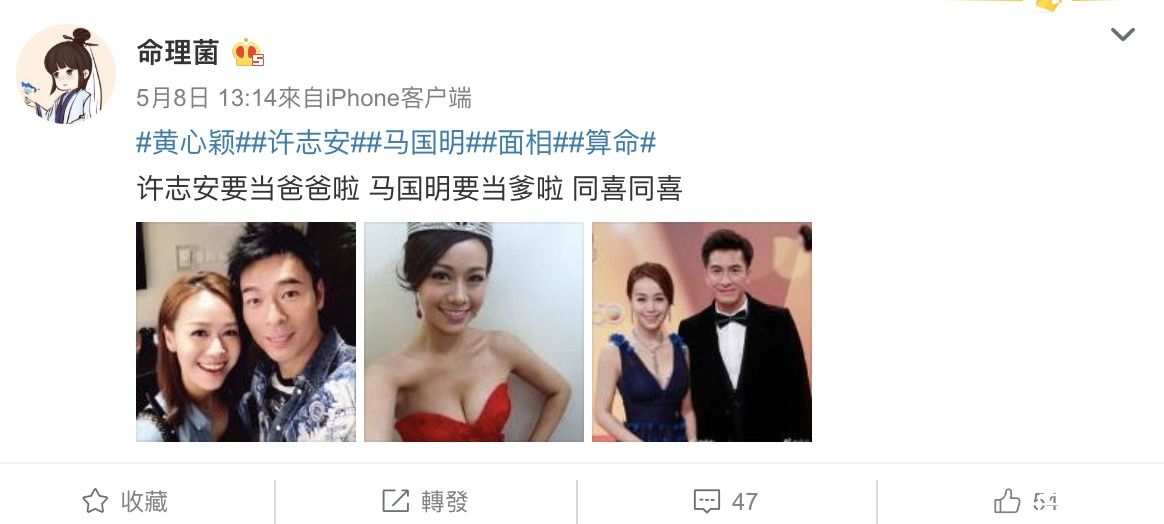The image size is (1164, 524).
Task: Open the #面相# hashtag
Action: 525,143
